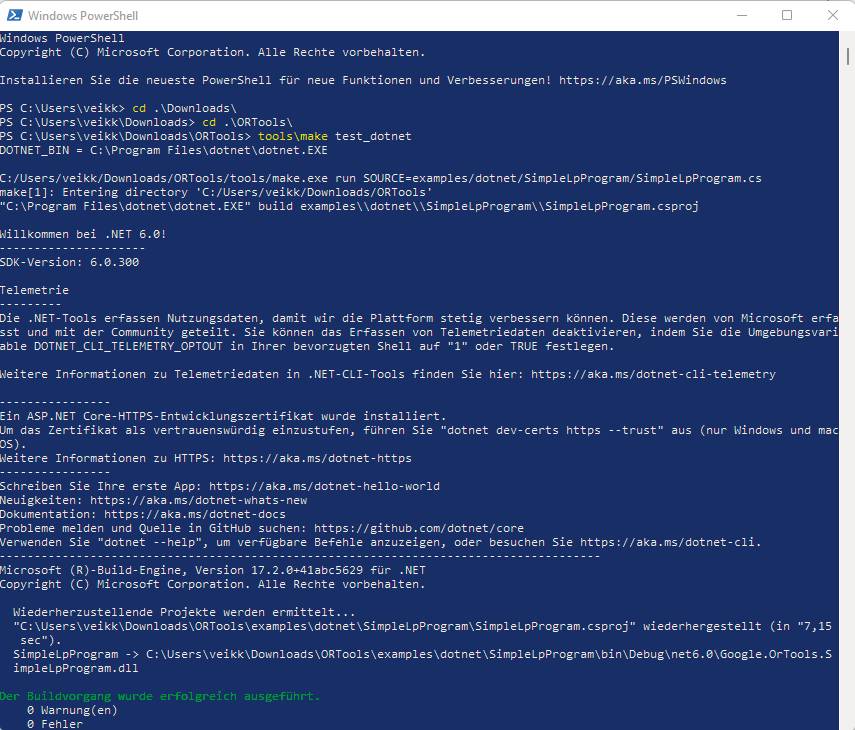Maximize the Windows PowerShell window
Screen dimensions: 855x730
[787, 15]
